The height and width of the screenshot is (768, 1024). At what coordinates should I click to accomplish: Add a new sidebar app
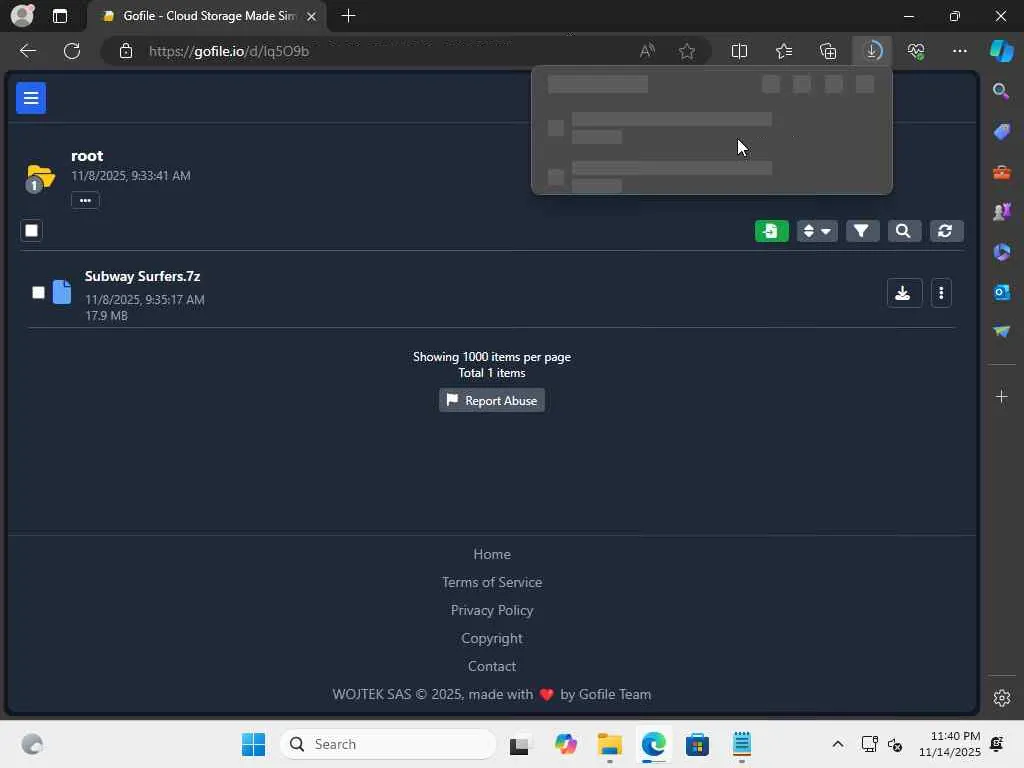point(1001,396)
